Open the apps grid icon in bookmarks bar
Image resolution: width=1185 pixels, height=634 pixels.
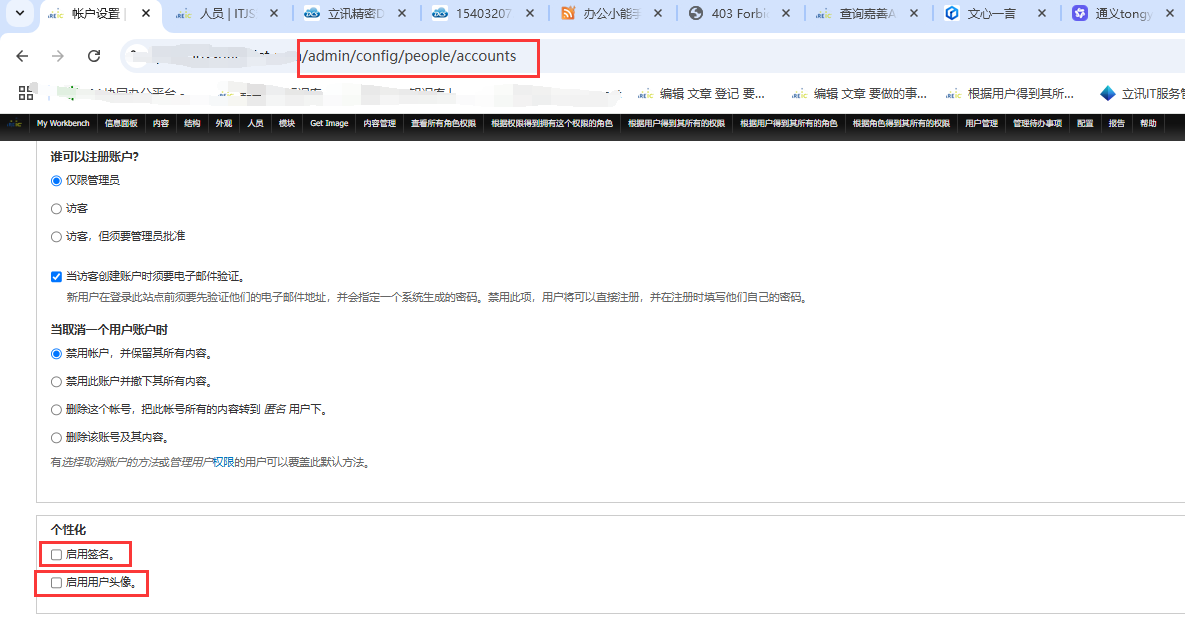point(26,93)
